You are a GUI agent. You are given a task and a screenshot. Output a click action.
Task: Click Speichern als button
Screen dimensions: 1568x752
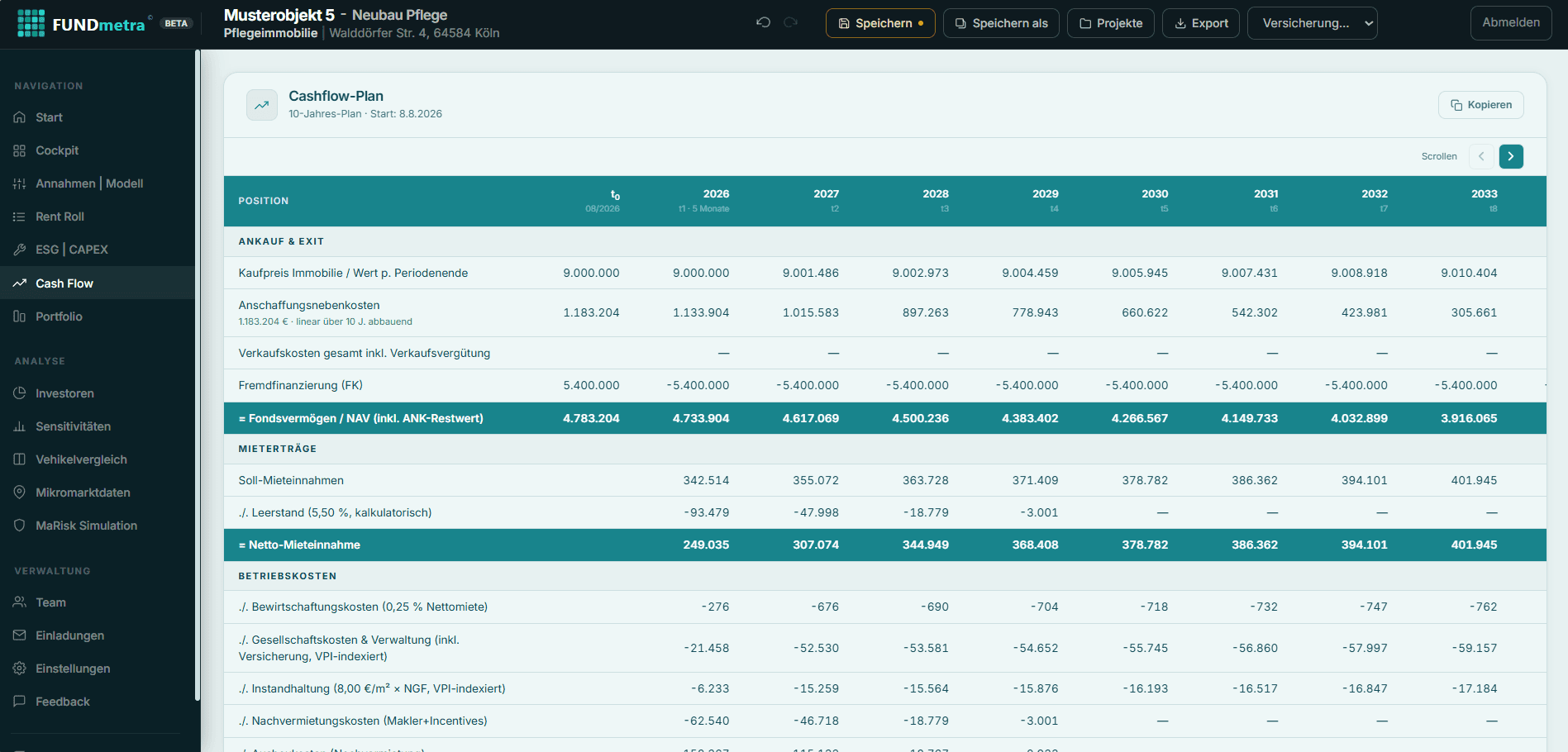(x=1001, y=23)
